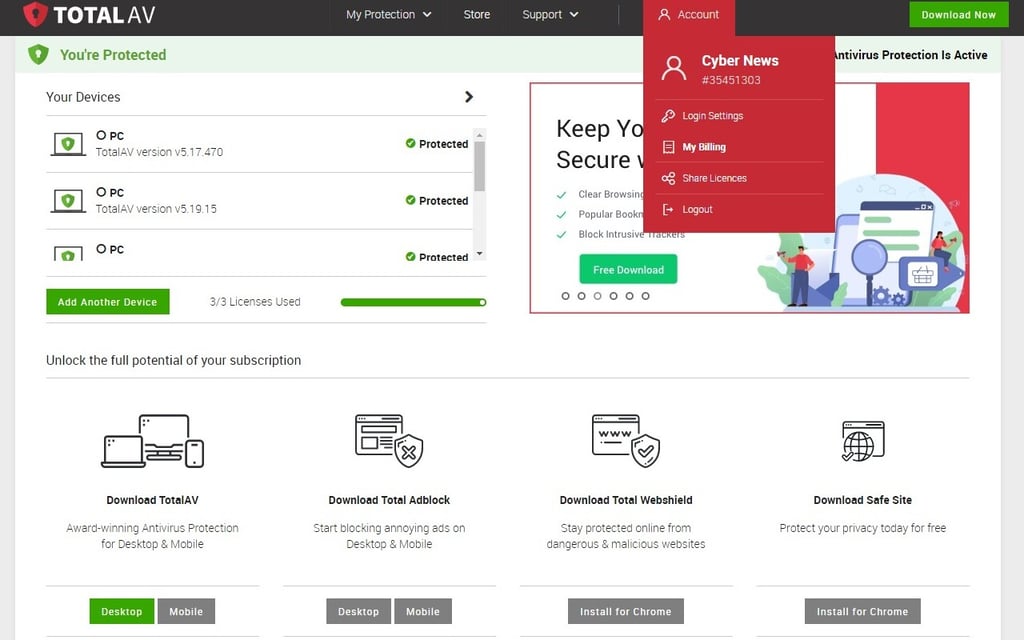Image resolution: width=1024 pixels, height=640 pixels.
Task: Click the Total Webshield www icon
Action: [x=626, y=441]
